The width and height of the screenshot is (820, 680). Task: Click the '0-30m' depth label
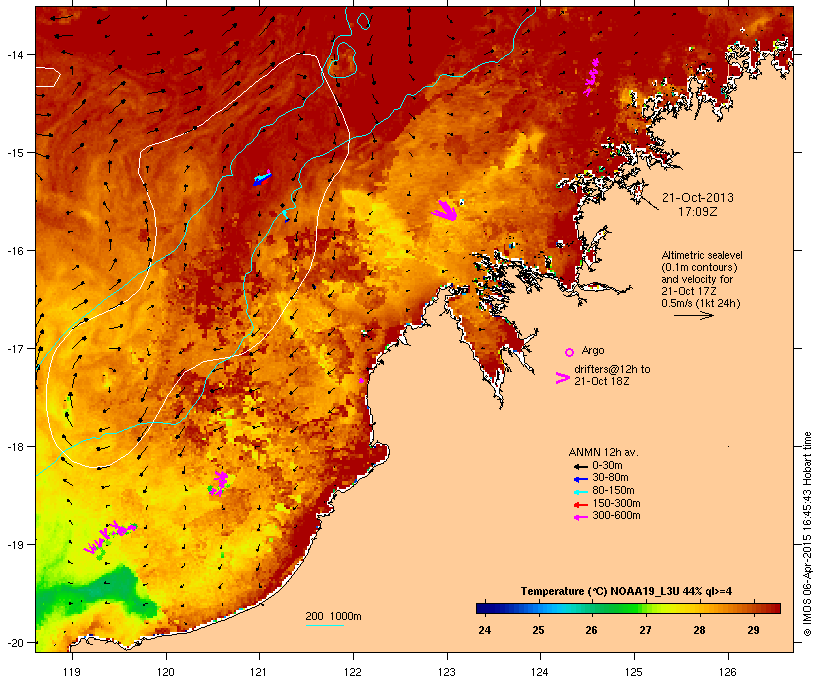point(607,466)
